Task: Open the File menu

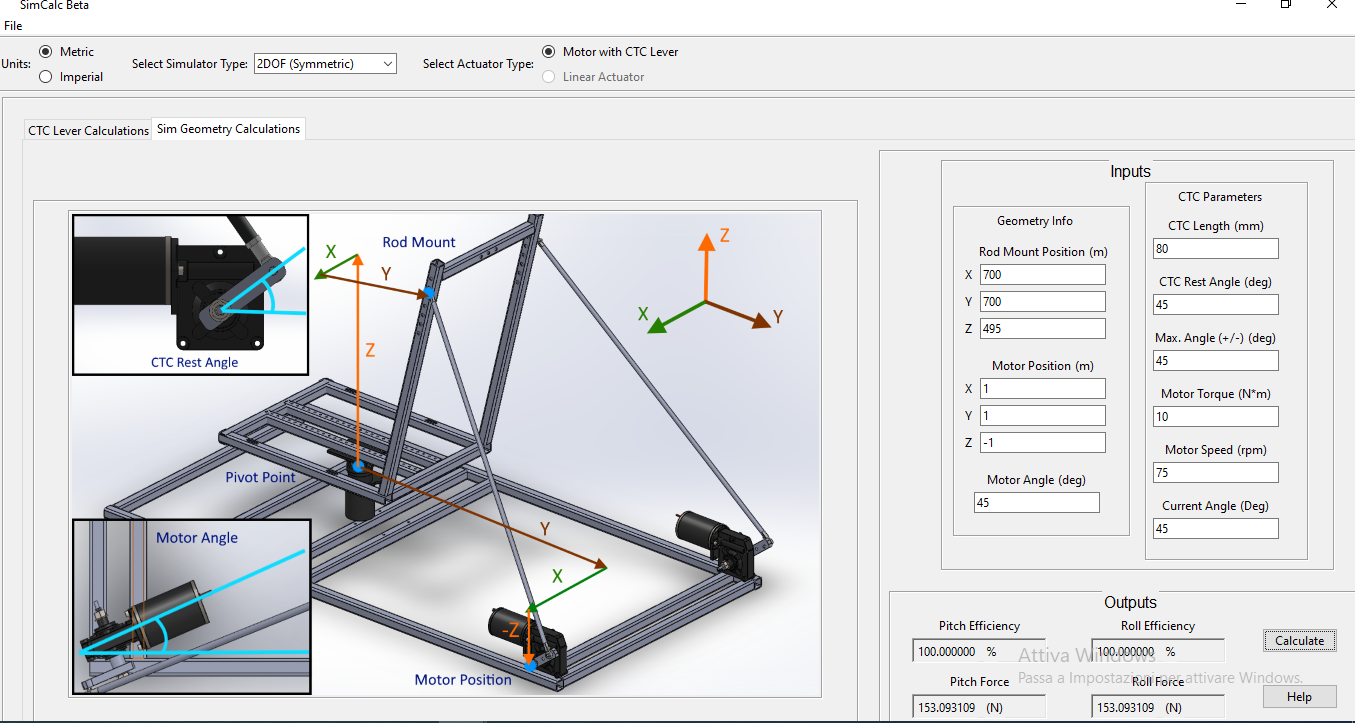Action: coord(13,26)
